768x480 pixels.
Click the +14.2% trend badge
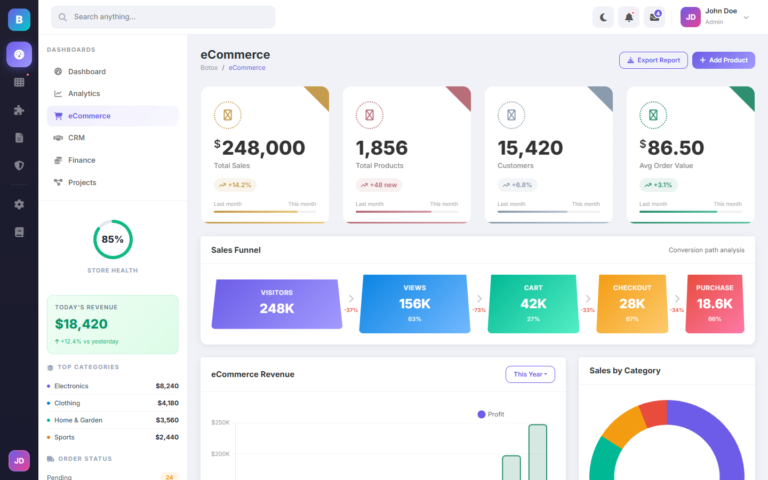pyautogui.click(x=235, y=185)
